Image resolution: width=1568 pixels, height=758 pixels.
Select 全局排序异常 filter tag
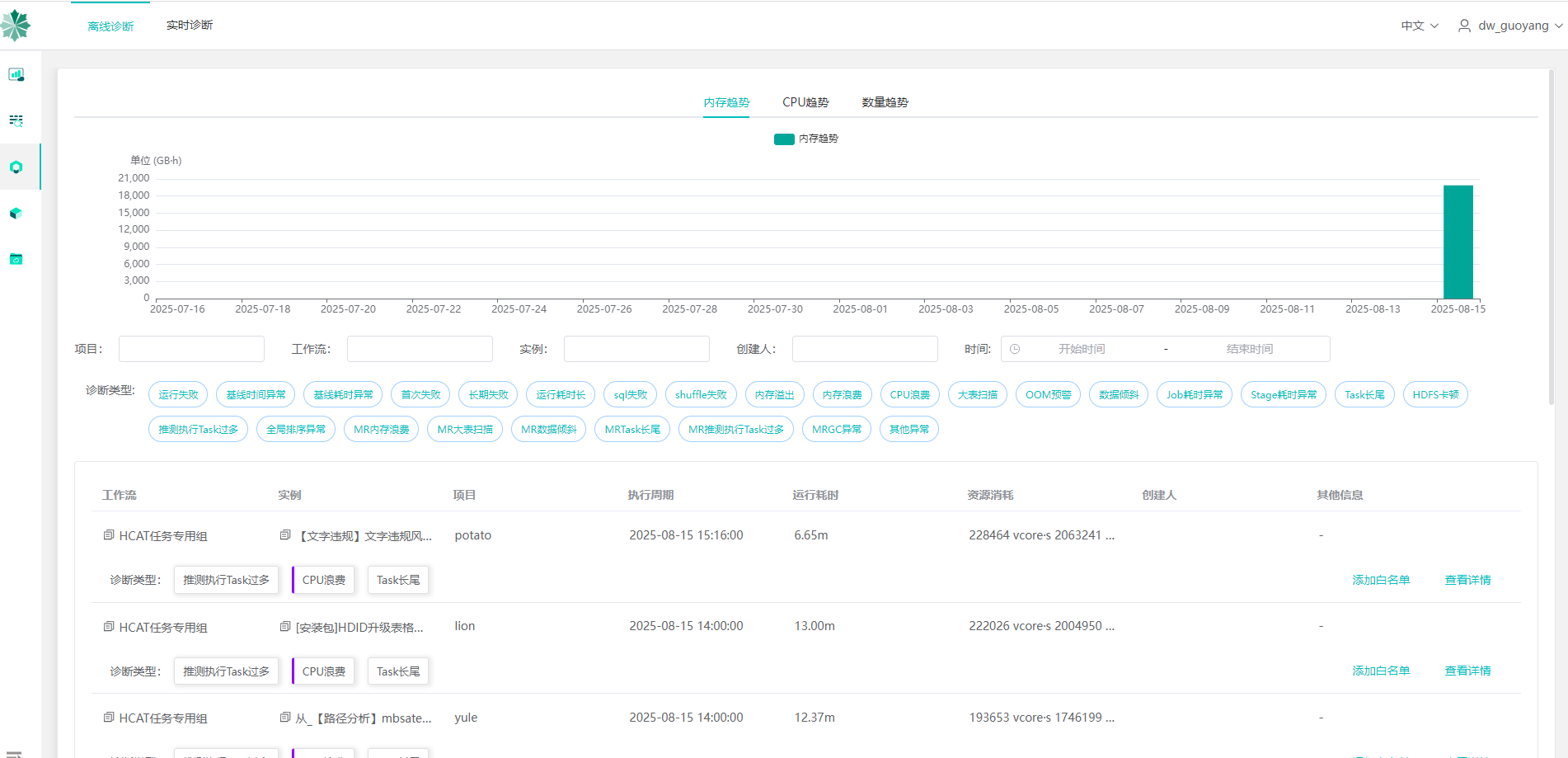click(x=296, y=429)
